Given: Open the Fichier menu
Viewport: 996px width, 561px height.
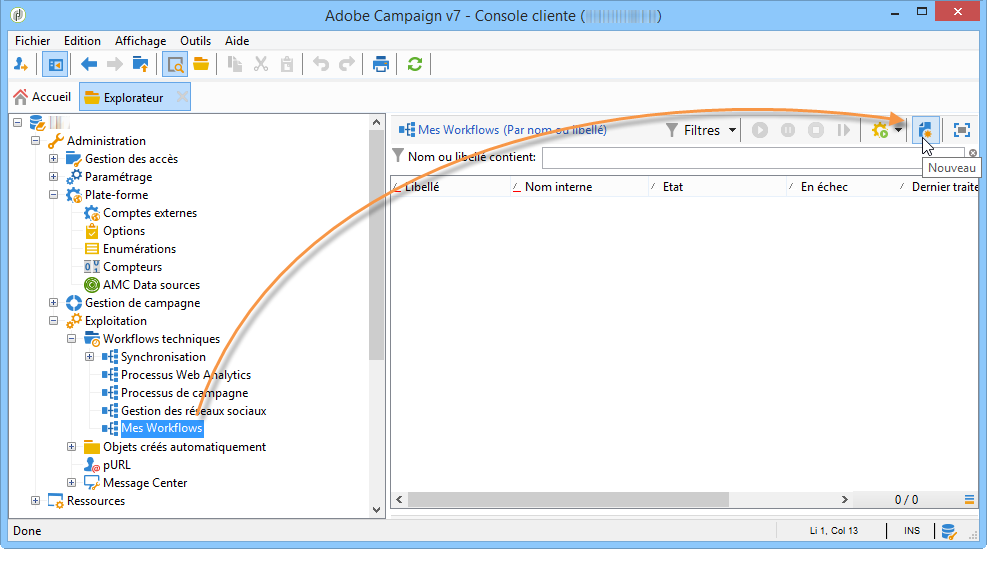Looking at the screenshot, I should pos(32,41).
